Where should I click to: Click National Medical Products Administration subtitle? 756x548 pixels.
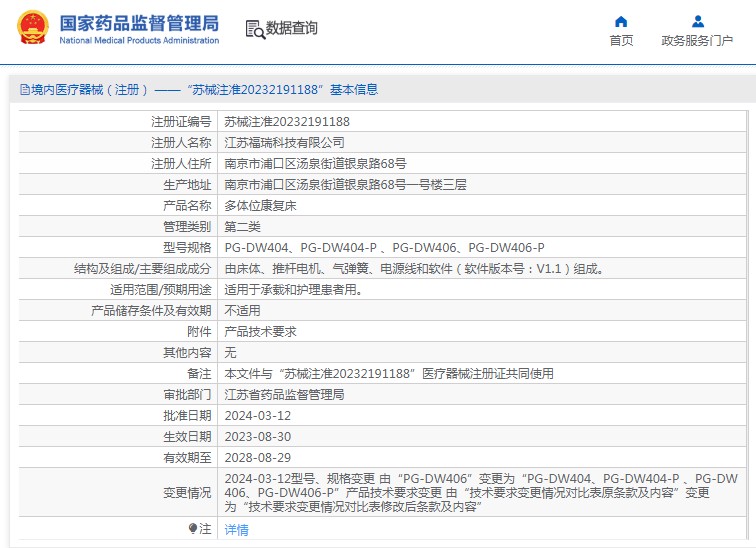(x=139, y=40)
